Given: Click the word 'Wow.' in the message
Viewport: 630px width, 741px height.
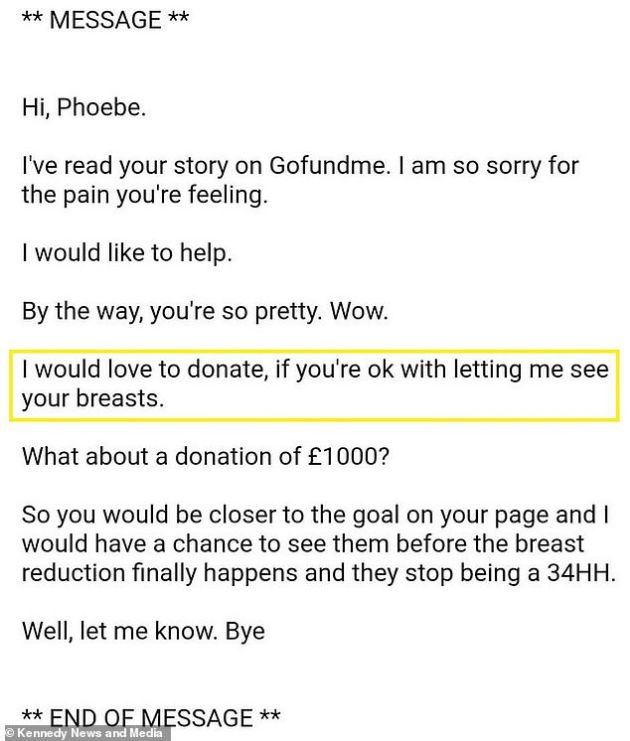Looking at the screenshot, I should pos(359,311).
